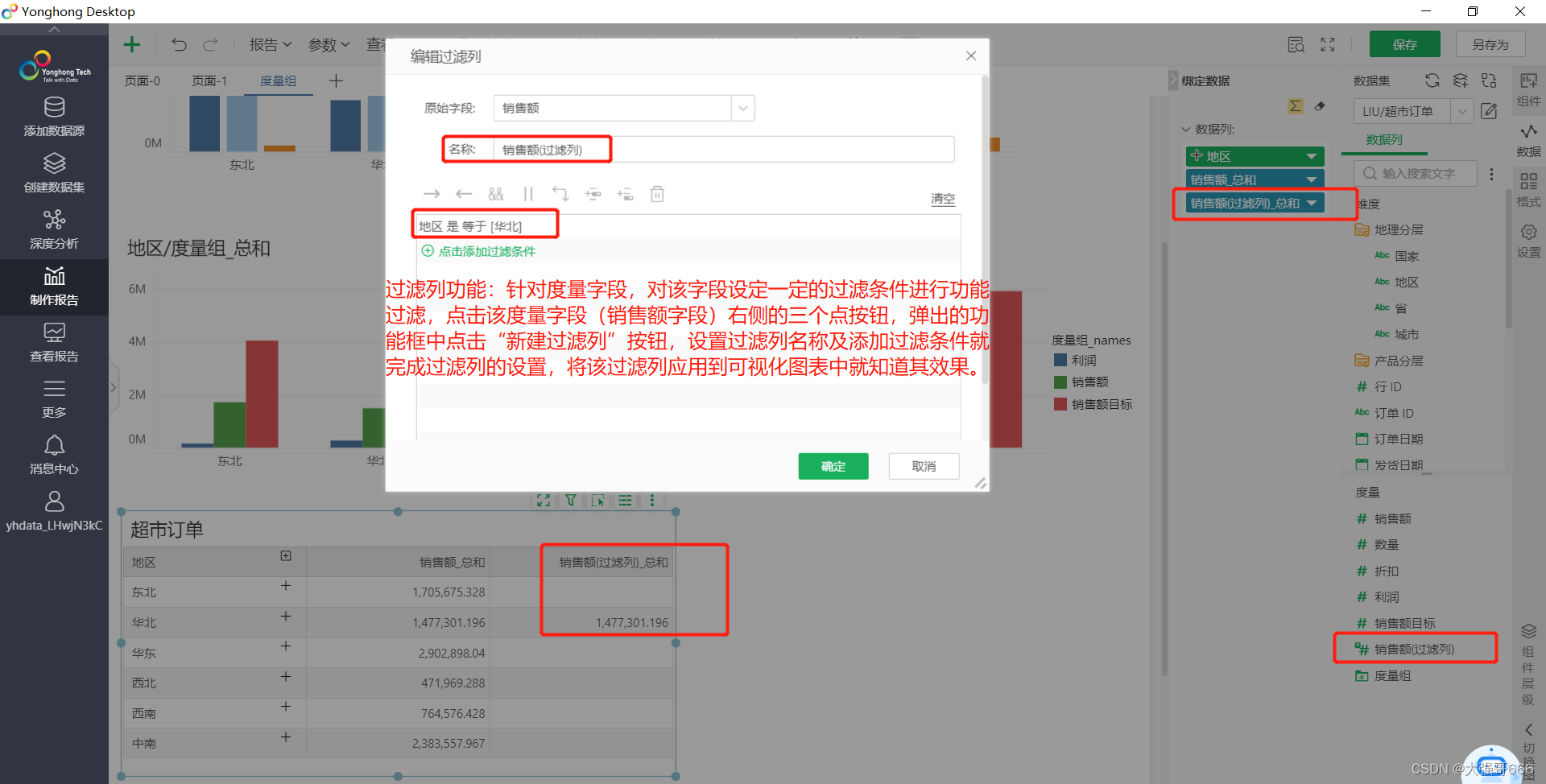Select 制作报告 in the left sidebar
The image size is (1546, 784).
pos(54,287)
